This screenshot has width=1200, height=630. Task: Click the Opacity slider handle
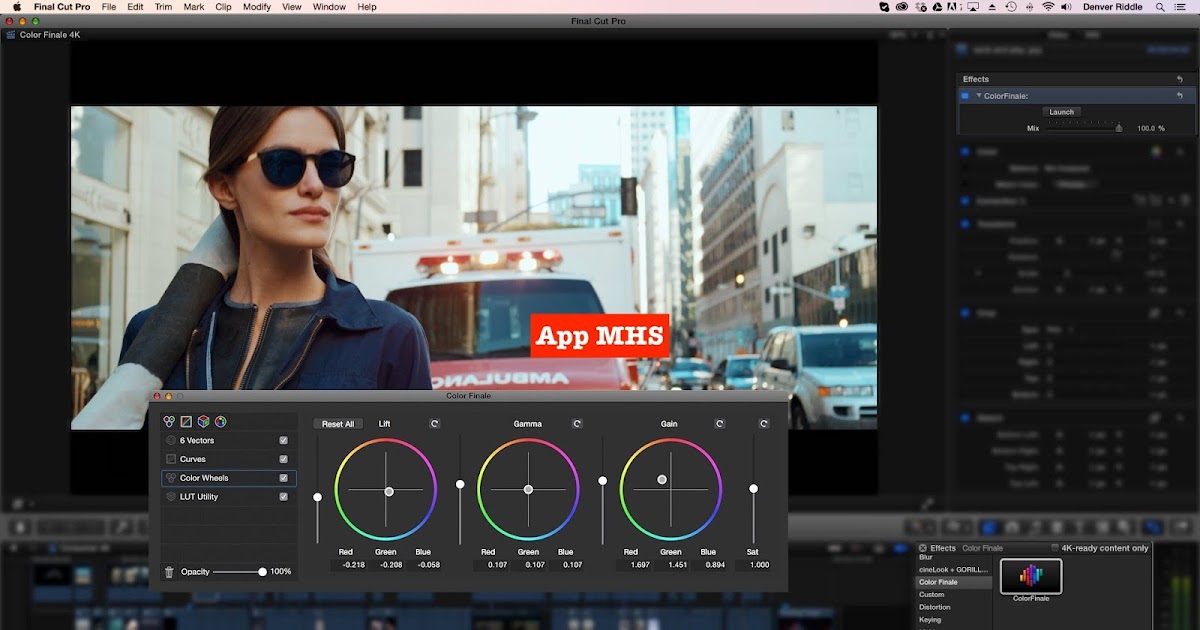(262, 572)
